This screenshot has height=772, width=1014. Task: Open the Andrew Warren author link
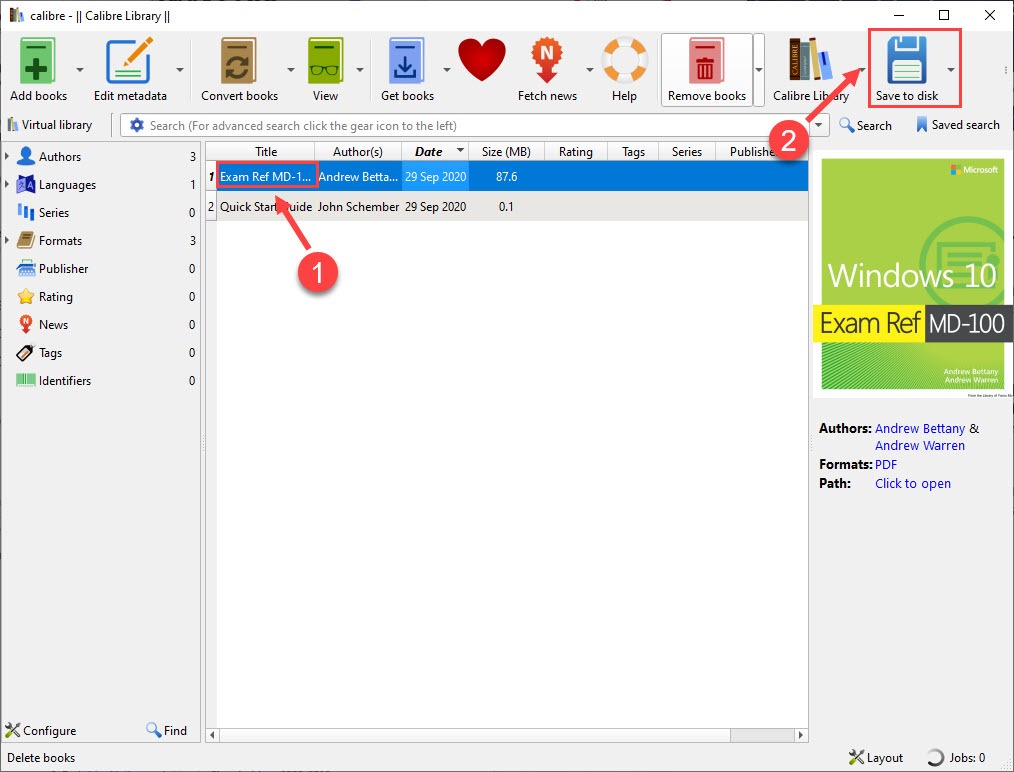920,445
